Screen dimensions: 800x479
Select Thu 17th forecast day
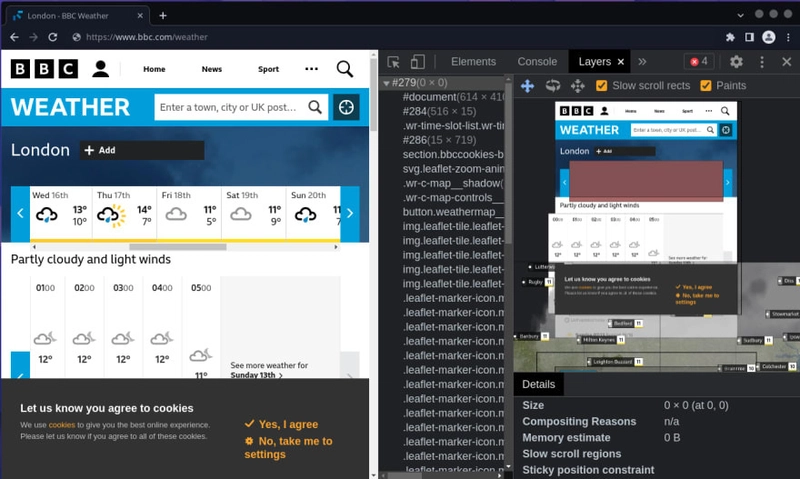124,213
